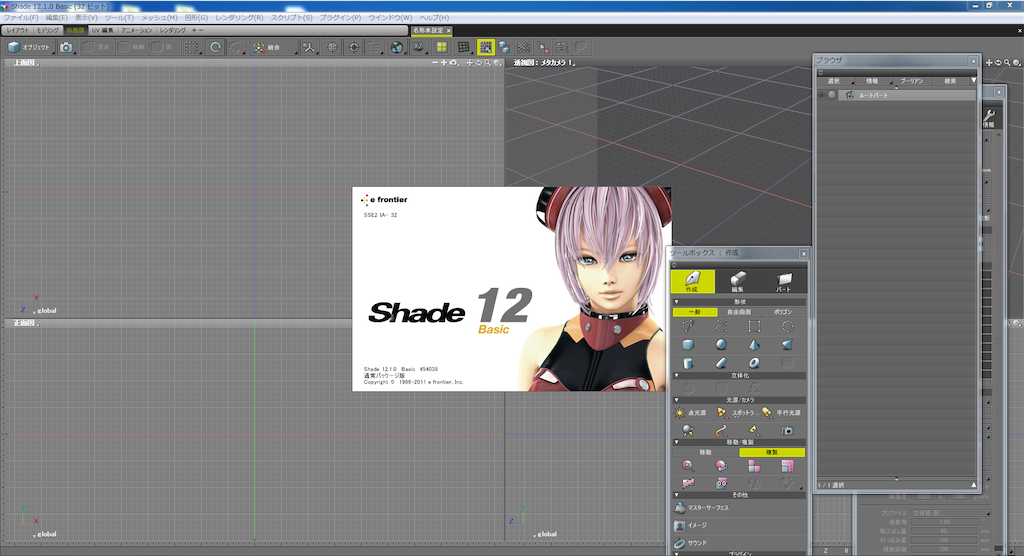This screenshot has width=1024, height=556.
Task: Click the rotate/refresh circular arrow icon
Action: tap(215, 47)
